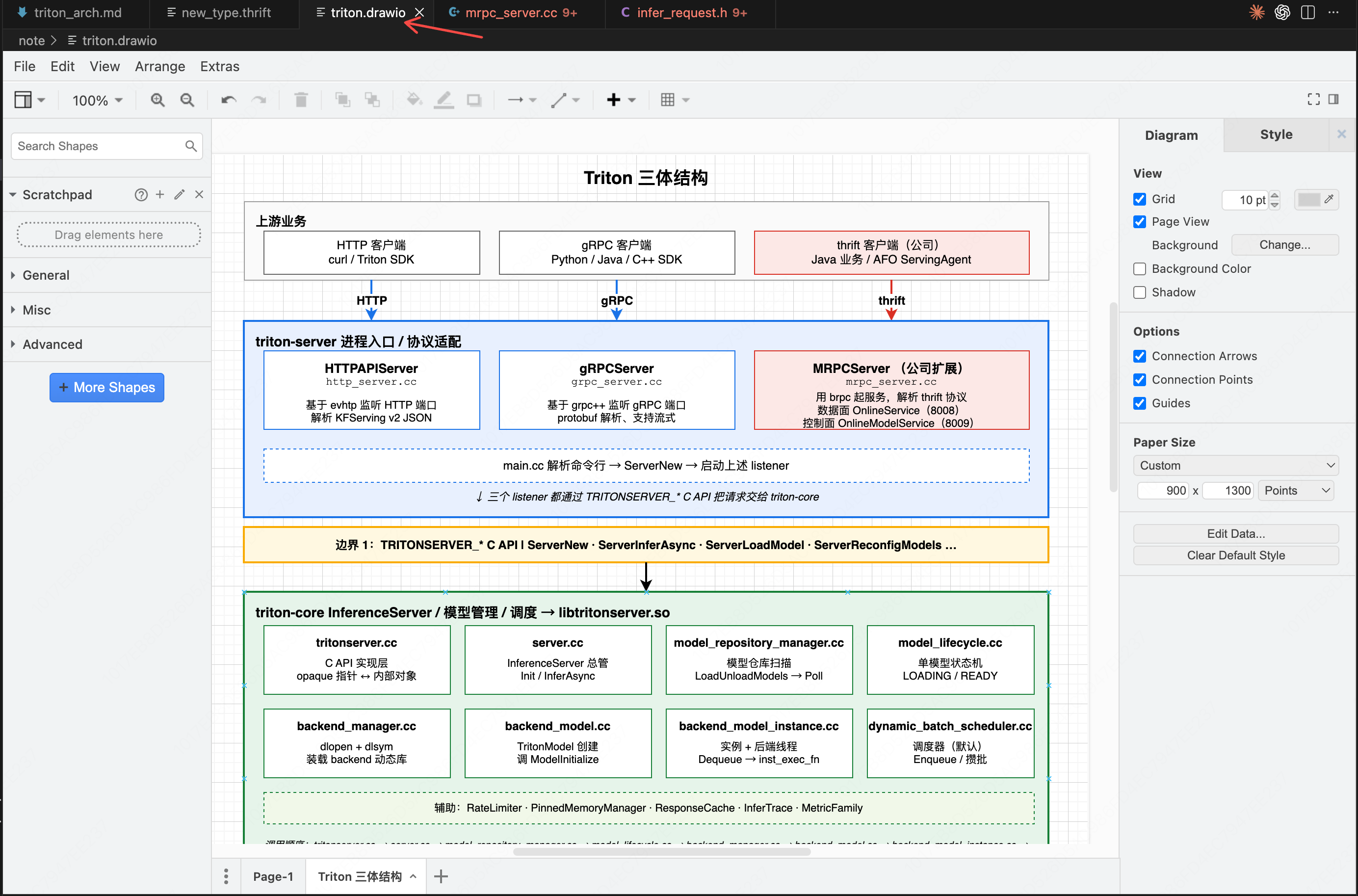Viewport: 1358px width, 896px height.
Task: Open the editor More Actions ellipsis
Action: click(1333, 12)
